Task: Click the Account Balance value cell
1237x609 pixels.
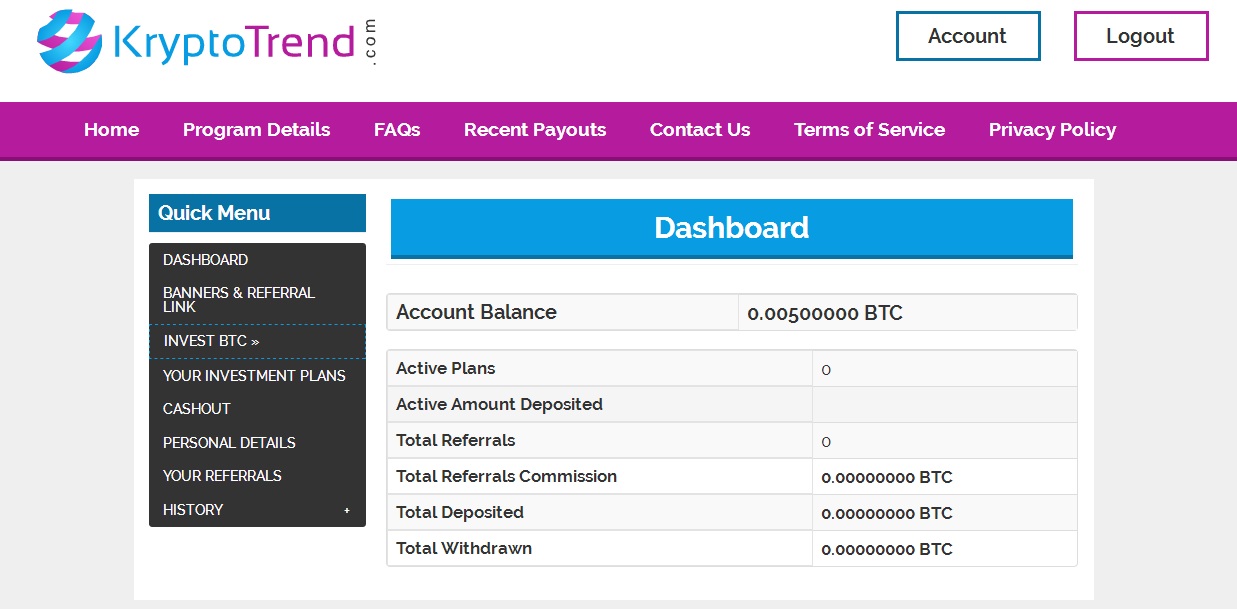Action: point(907,313)
